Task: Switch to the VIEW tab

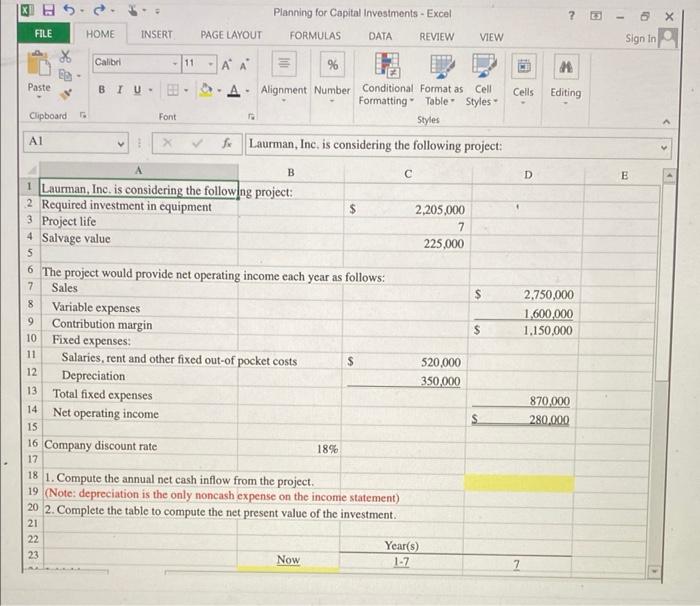Action: tap(491, 37)
